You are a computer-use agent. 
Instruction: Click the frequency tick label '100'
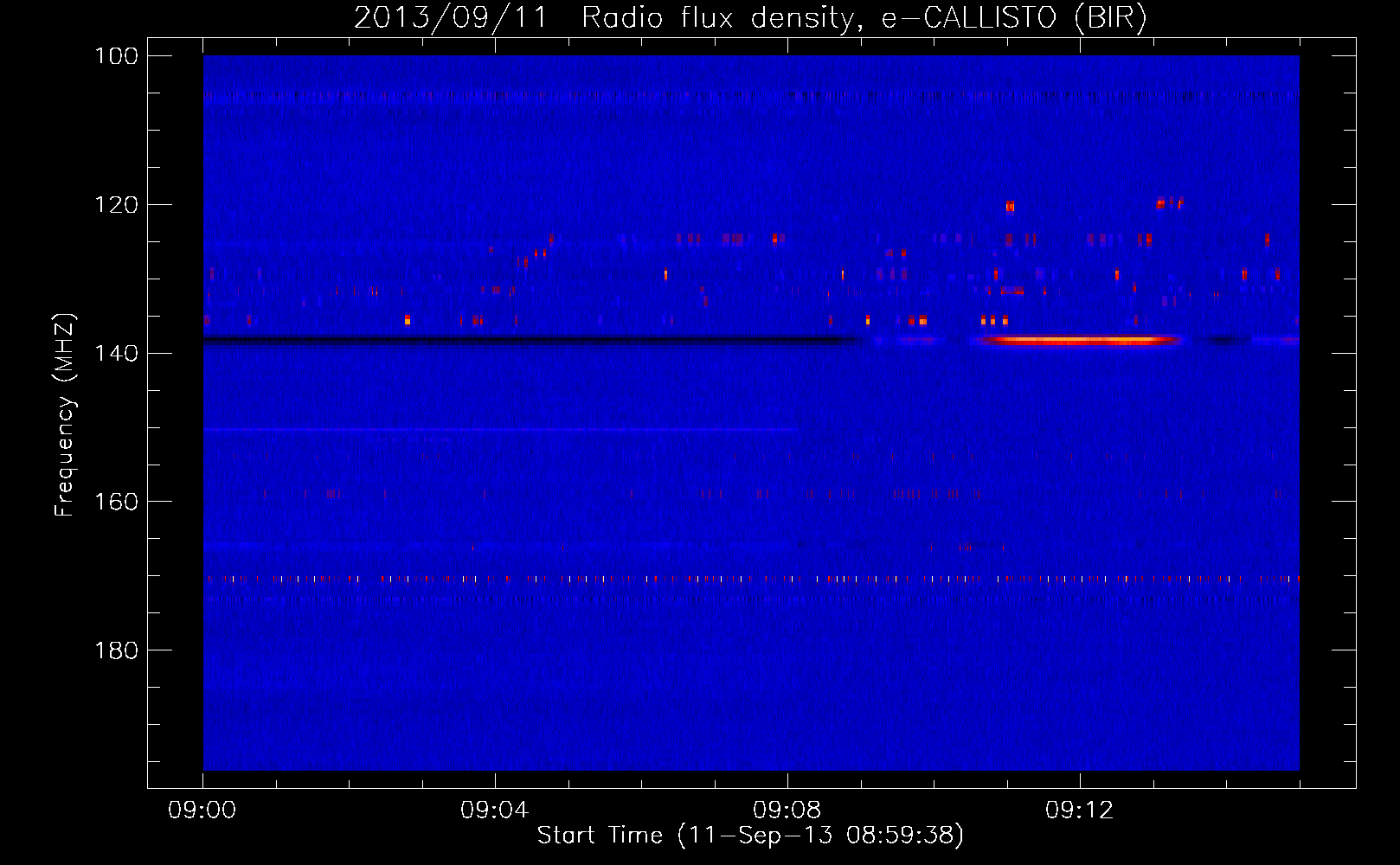pos(116,56)
